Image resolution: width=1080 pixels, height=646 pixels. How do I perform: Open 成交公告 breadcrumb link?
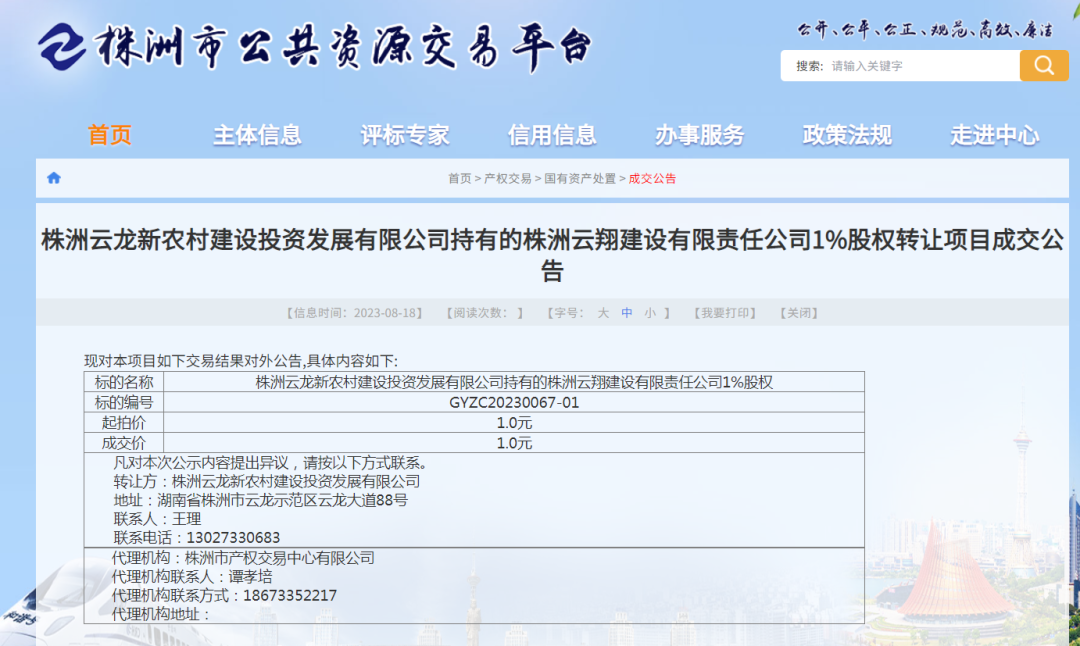652,178
